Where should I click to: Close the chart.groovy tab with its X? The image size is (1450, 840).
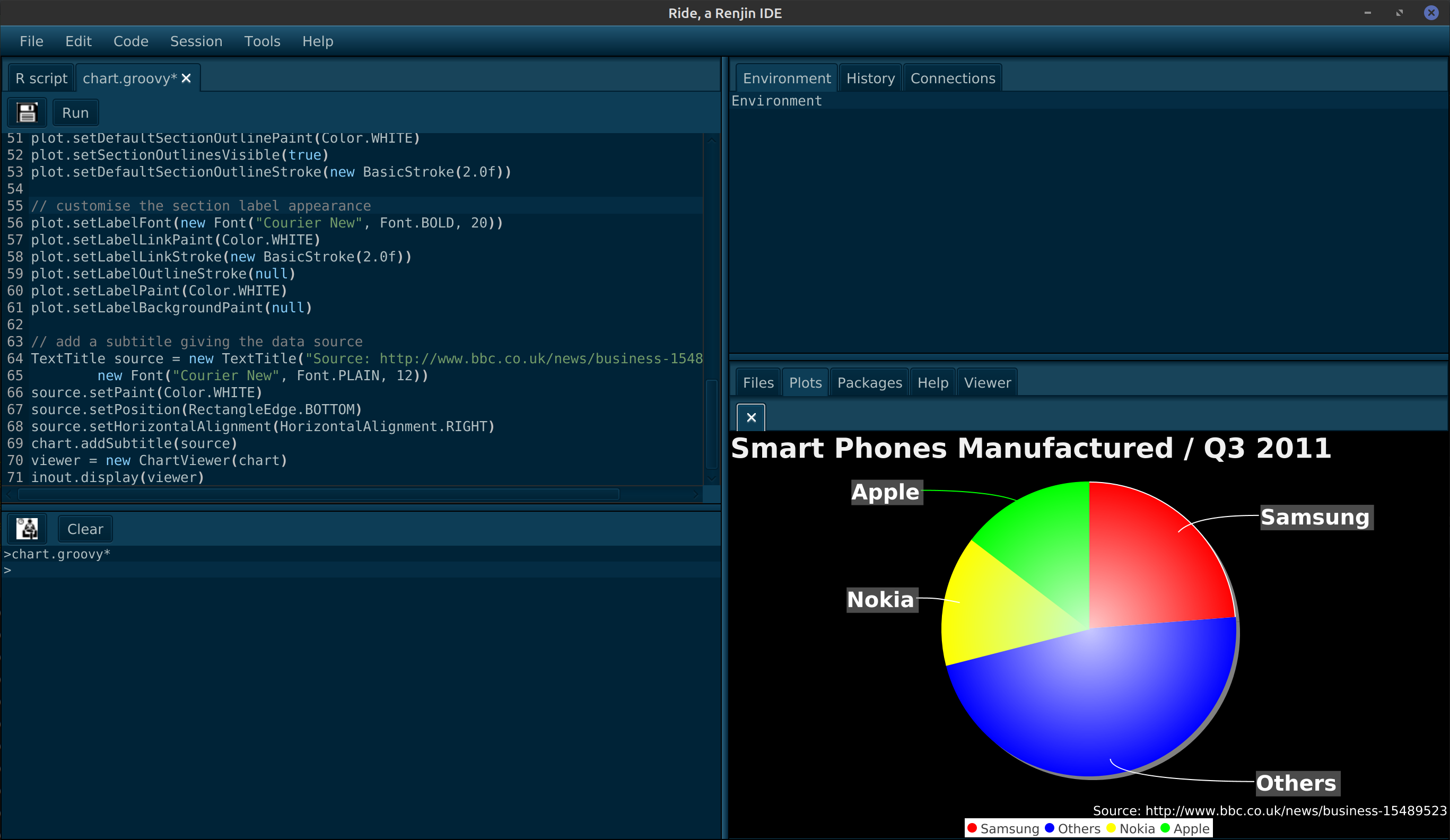pos(187,78)
